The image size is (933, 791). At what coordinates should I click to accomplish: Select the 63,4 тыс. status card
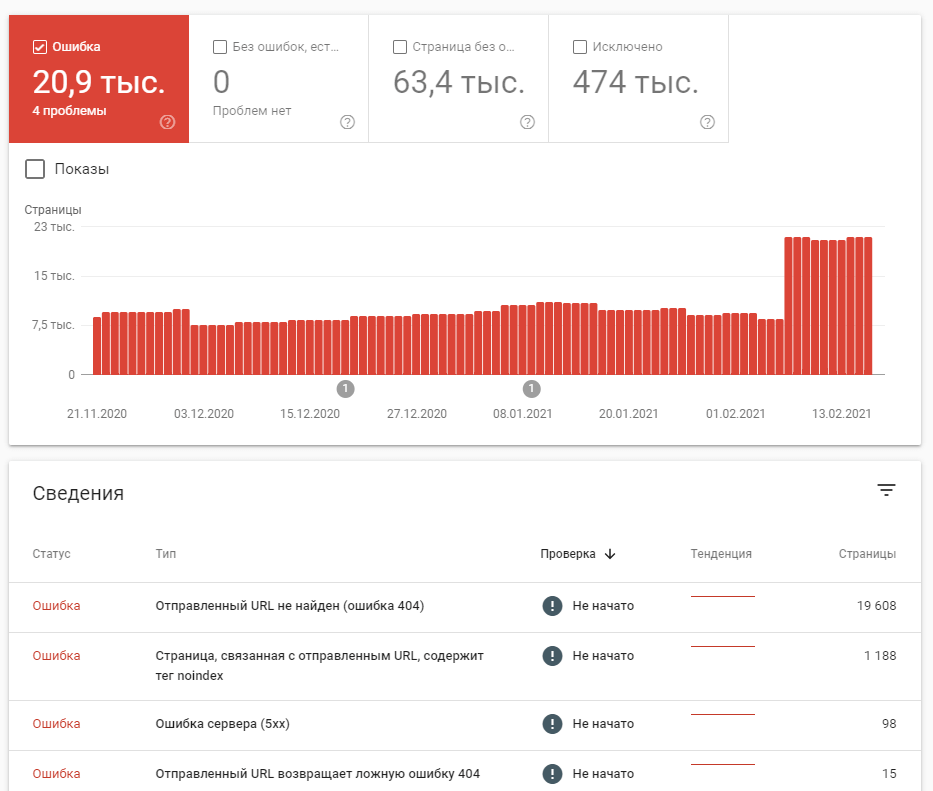click(458, 79)
